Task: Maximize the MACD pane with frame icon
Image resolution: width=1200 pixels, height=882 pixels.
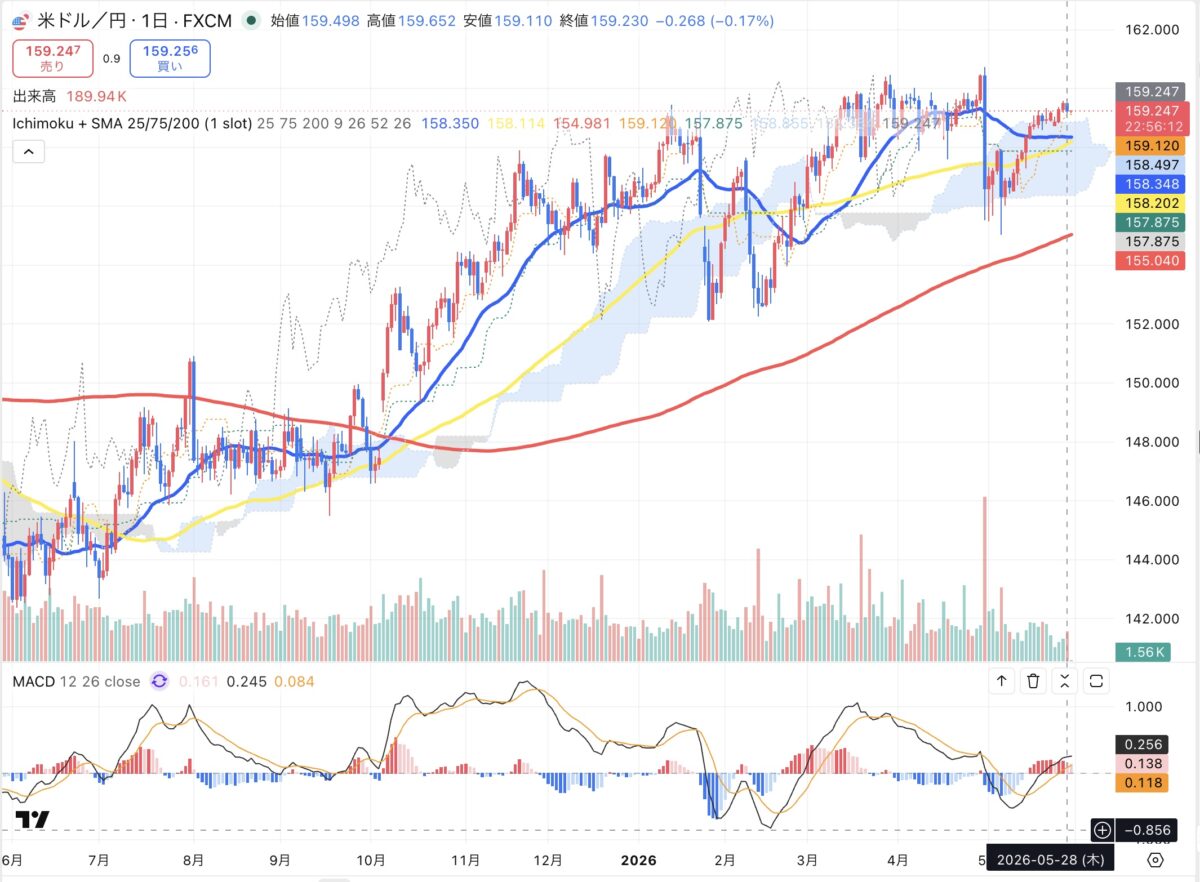Action: click(1096, 681)
